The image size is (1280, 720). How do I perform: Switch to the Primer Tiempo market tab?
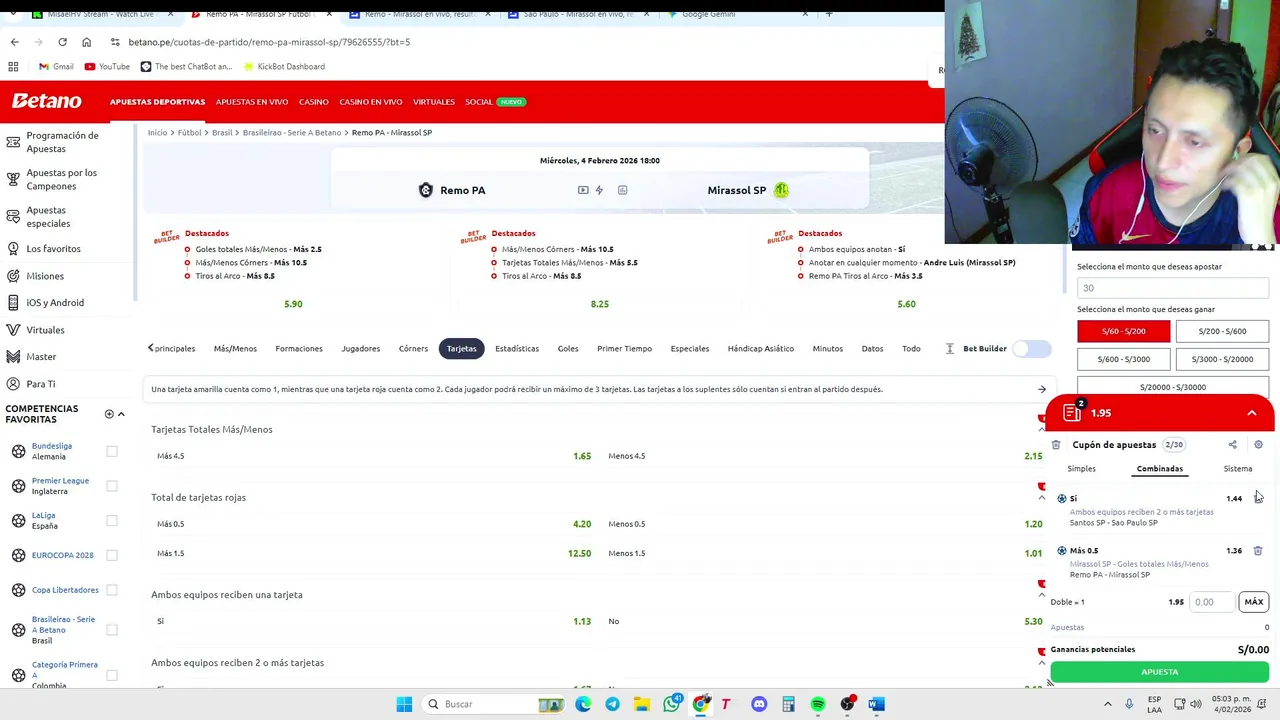(624, 348)
